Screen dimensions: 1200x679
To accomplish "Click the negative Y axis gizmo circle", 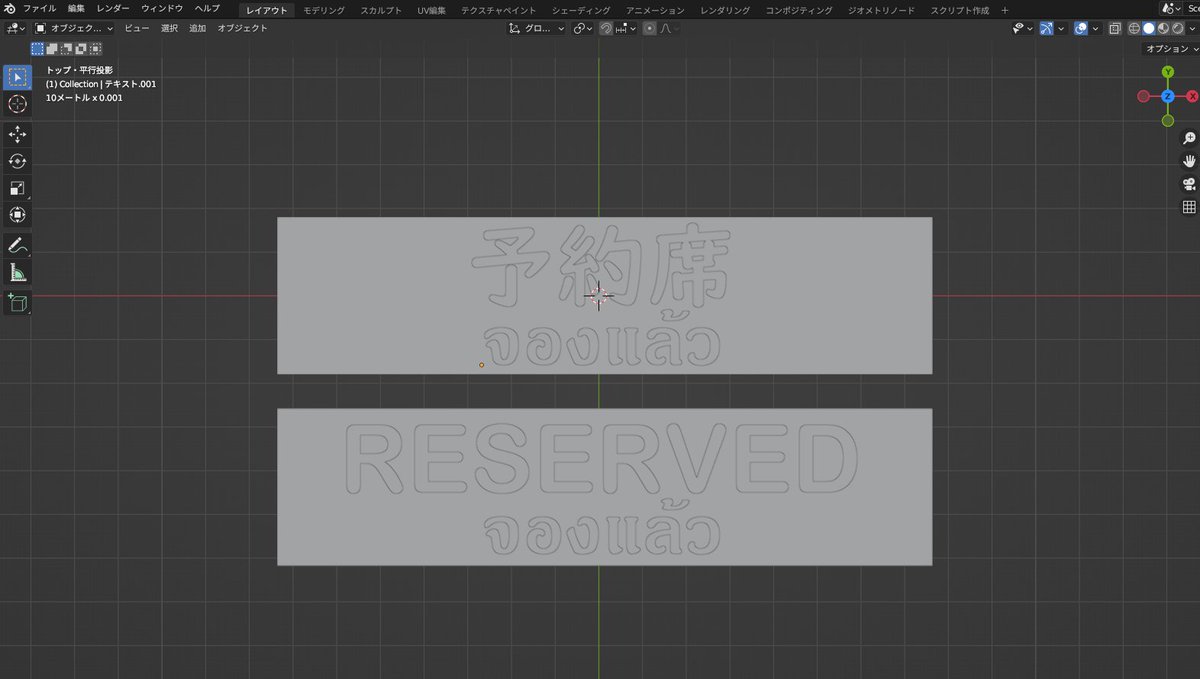I will (1167, 120).
